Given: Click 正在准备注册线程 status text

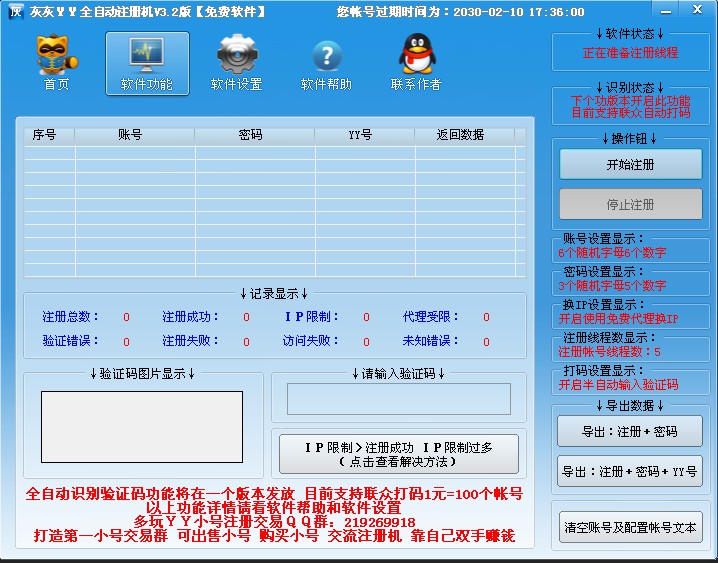Looking at the screenshot, I should pyautogui.click(x=630, y=53).
